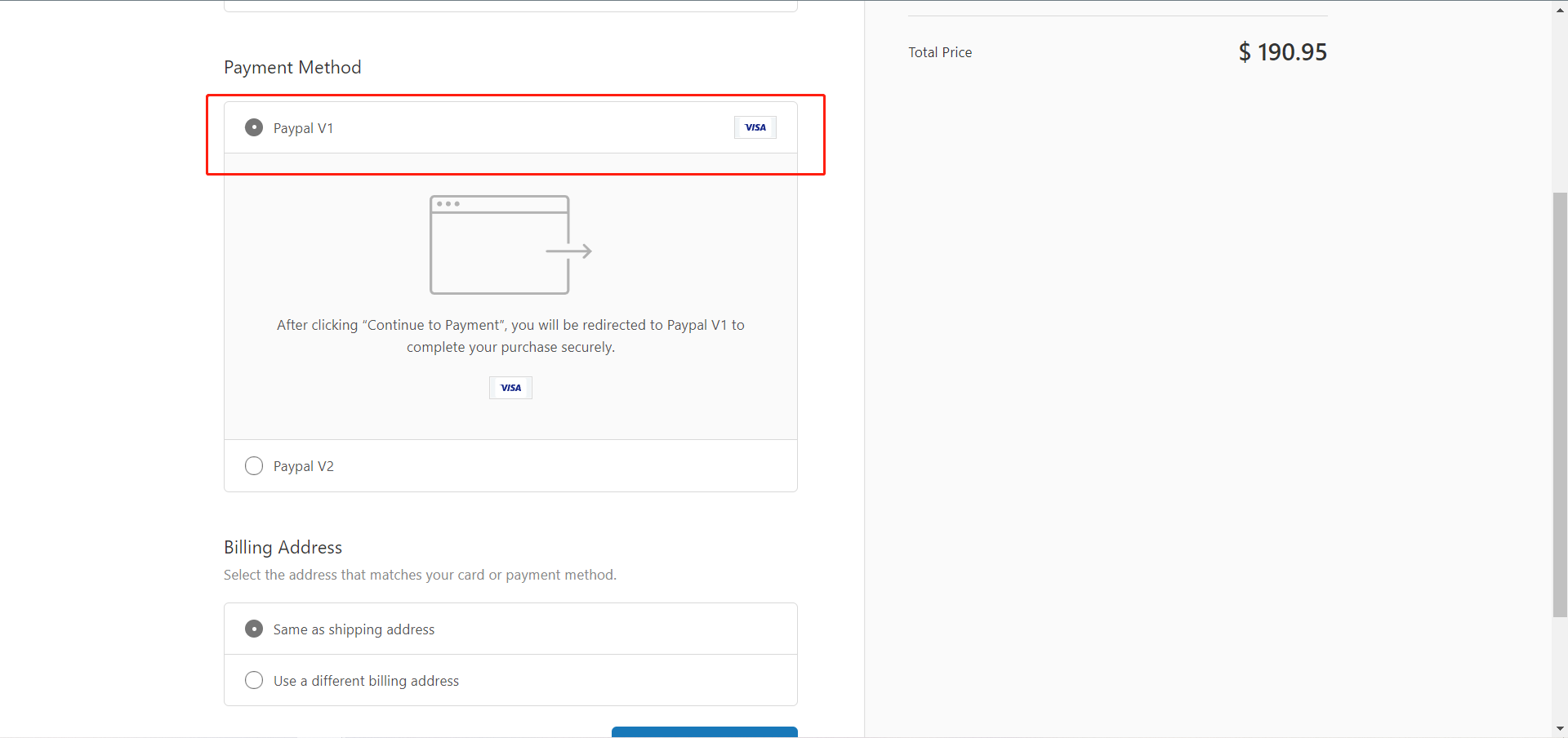
Task: Click the 'After clicking Continue to Payment' message
Action: coord(510,336)
